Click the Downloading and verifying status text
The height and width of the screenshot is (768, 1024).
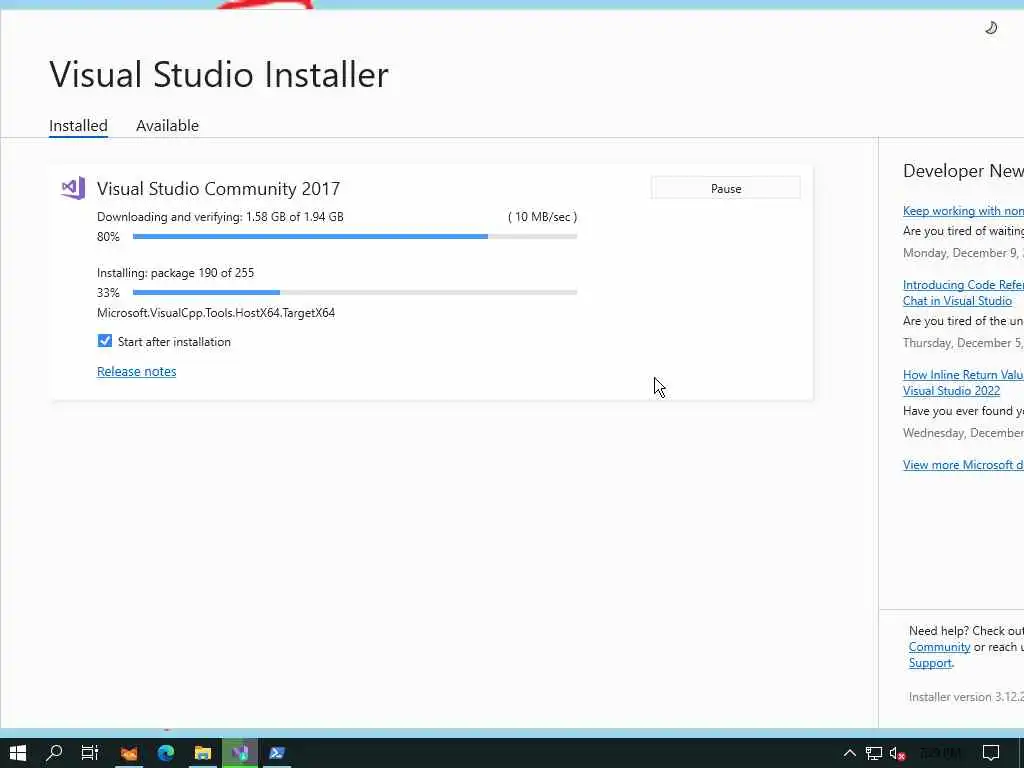(x=220, y=217)
